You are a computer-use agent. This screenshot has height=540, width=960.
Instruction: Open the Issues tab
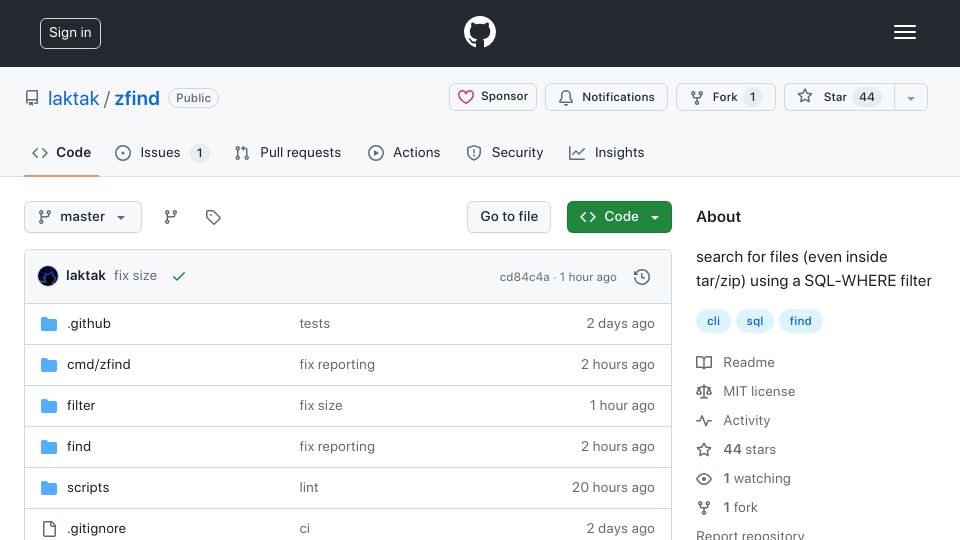click(162, 152)
